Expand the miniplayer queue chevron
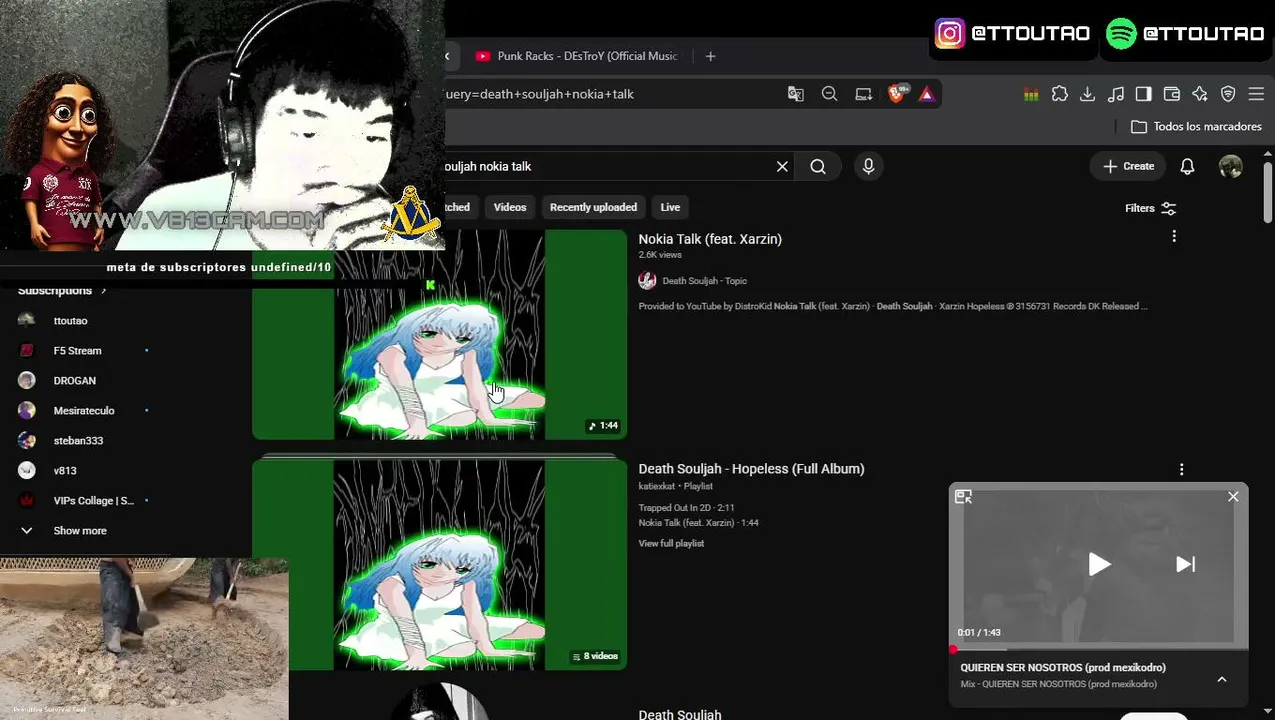1275x720 pixels. (1221, 679)
